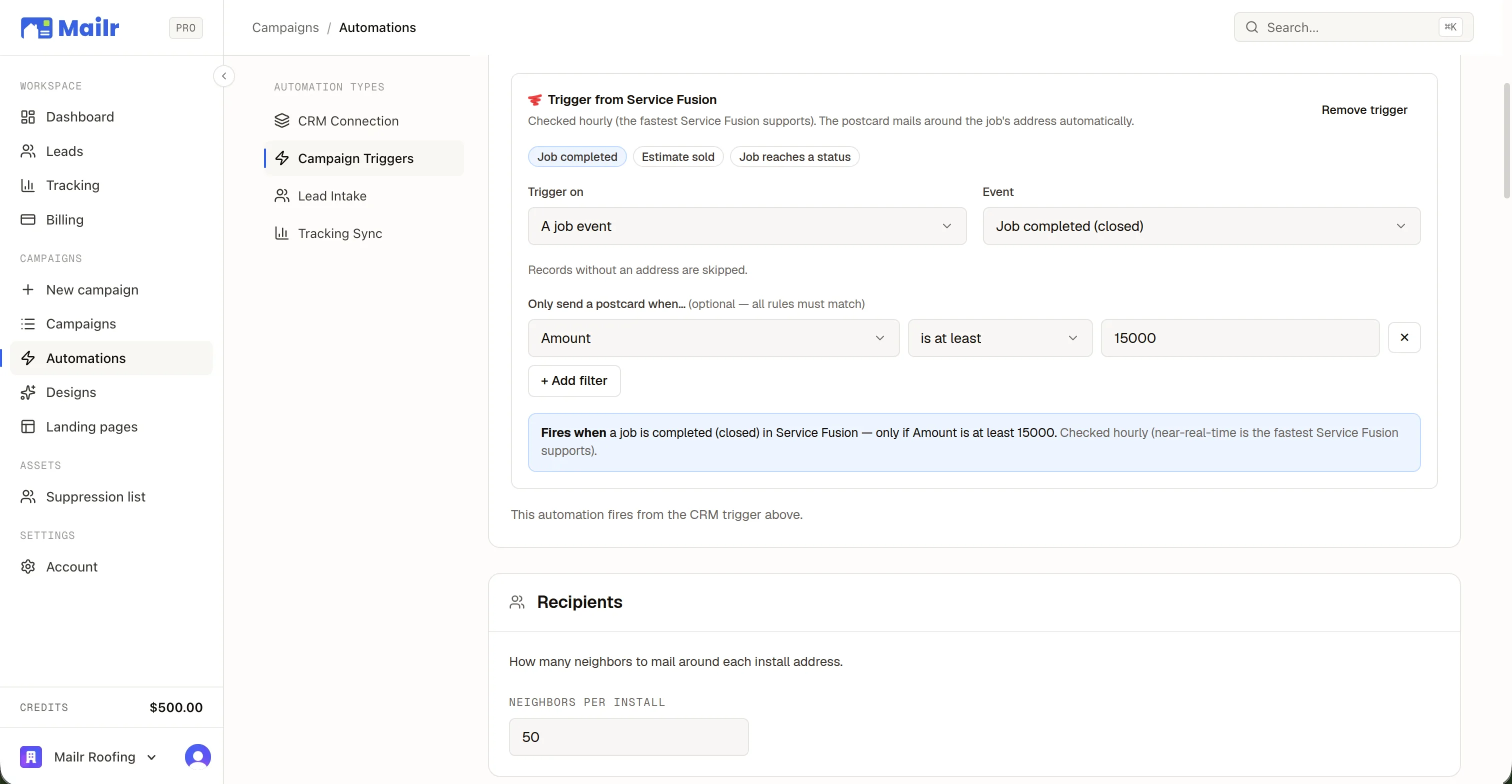Image resolution: width=1512 pixels, height=784 pixels.
Task: Open the user profile avatar
Action: [x=198, y=757]
